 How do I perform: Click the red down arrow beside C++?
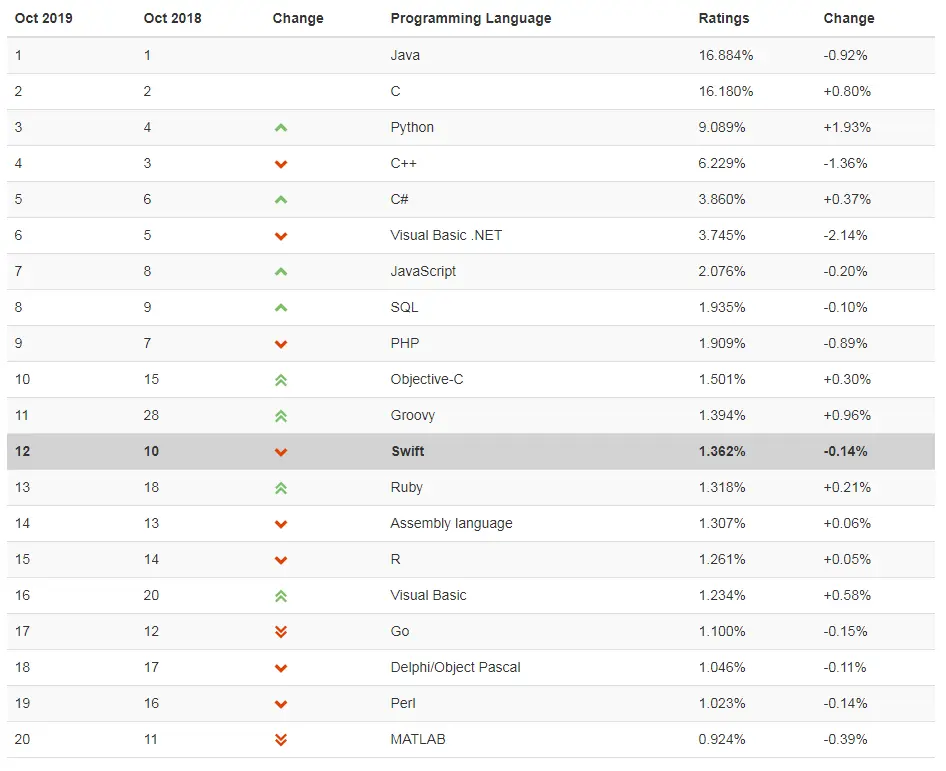[x=281, y=164]
